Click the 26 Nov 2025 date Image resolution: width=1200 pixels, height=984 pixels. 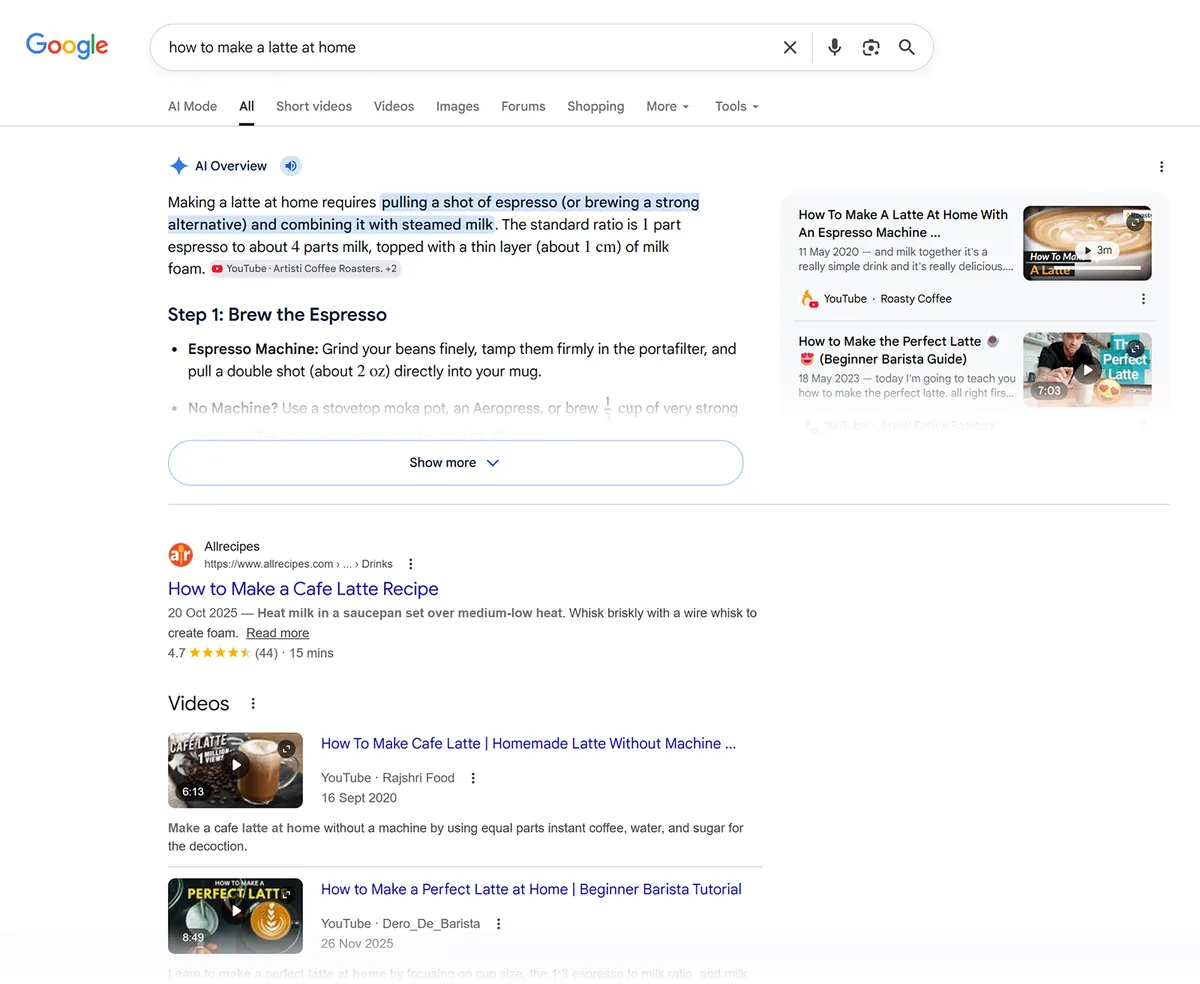pos(357,944)
